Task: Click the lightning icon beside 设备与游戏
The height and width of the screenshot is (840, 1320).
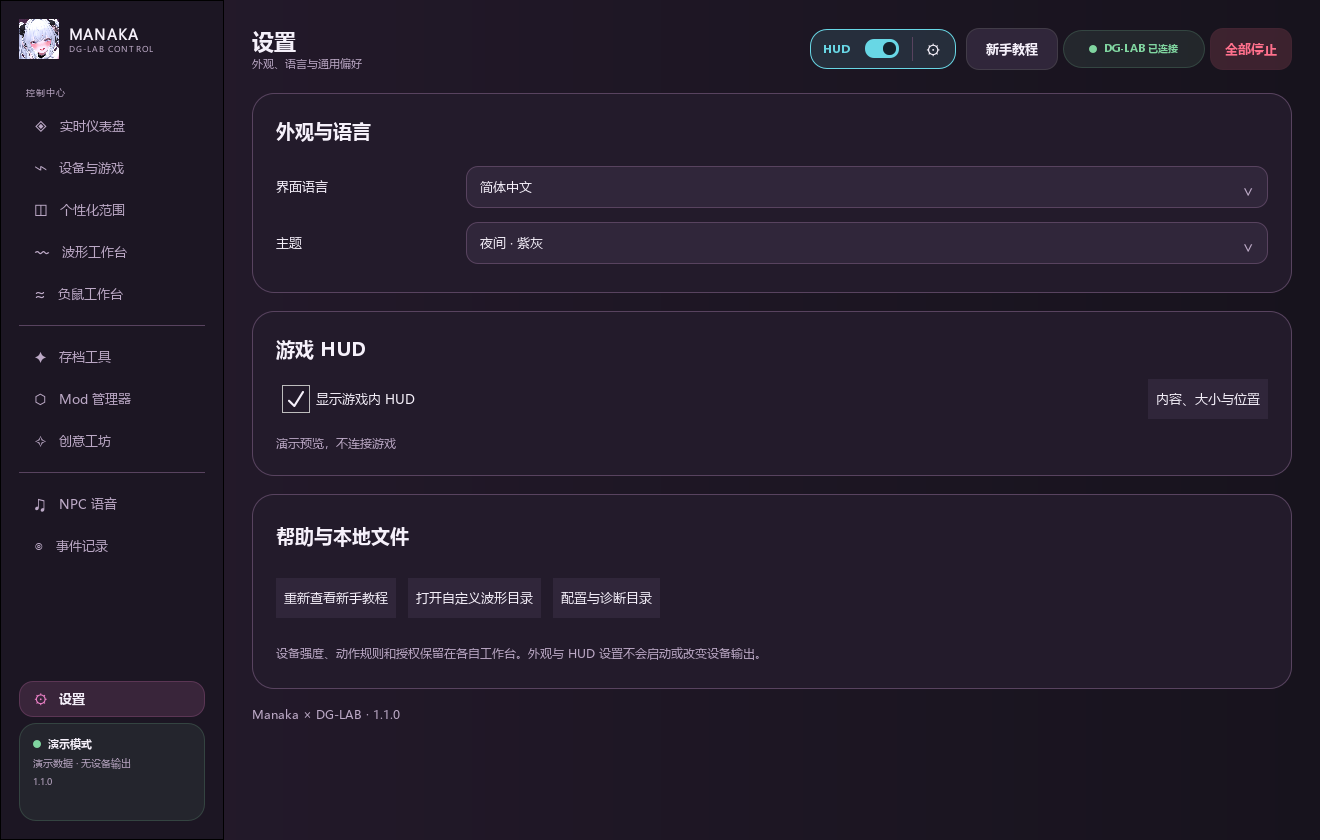Action: [41, 168]
